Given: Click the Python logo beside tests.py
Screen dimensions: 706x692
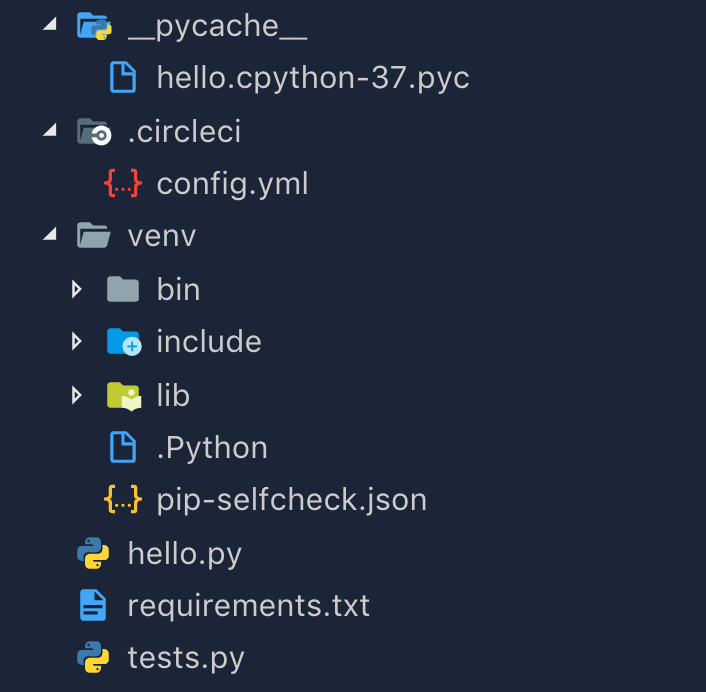Looking at the screenshot, I should pos(93,657).
